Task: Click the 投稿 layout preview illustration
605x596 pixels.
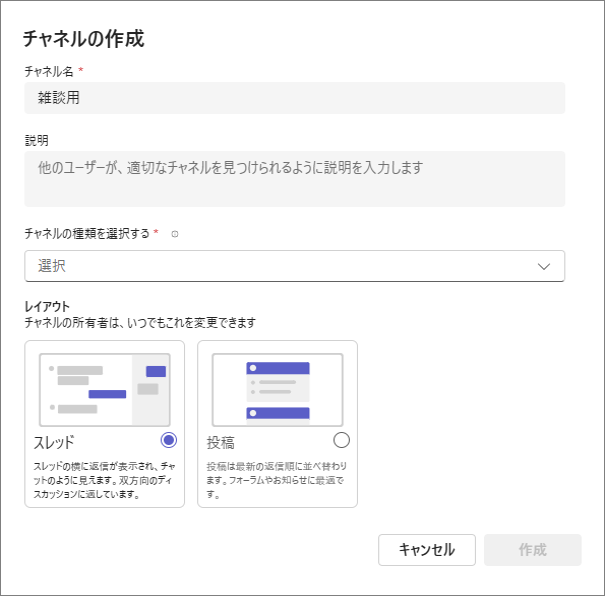Action: pyautogui.click(x=277, y=389)
